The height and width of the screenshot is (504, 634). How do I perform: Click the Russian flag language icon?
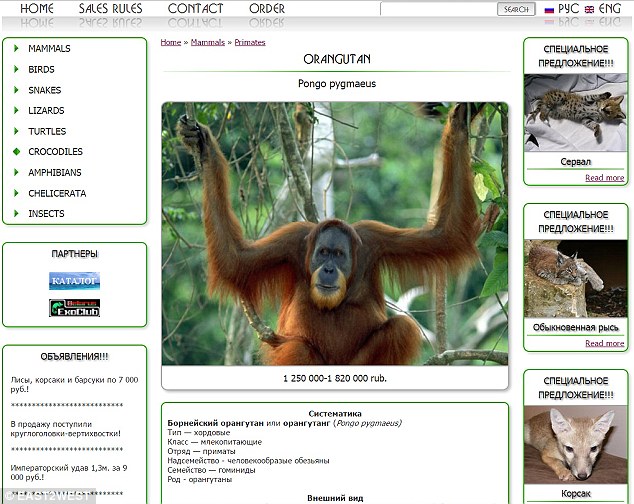549,9
